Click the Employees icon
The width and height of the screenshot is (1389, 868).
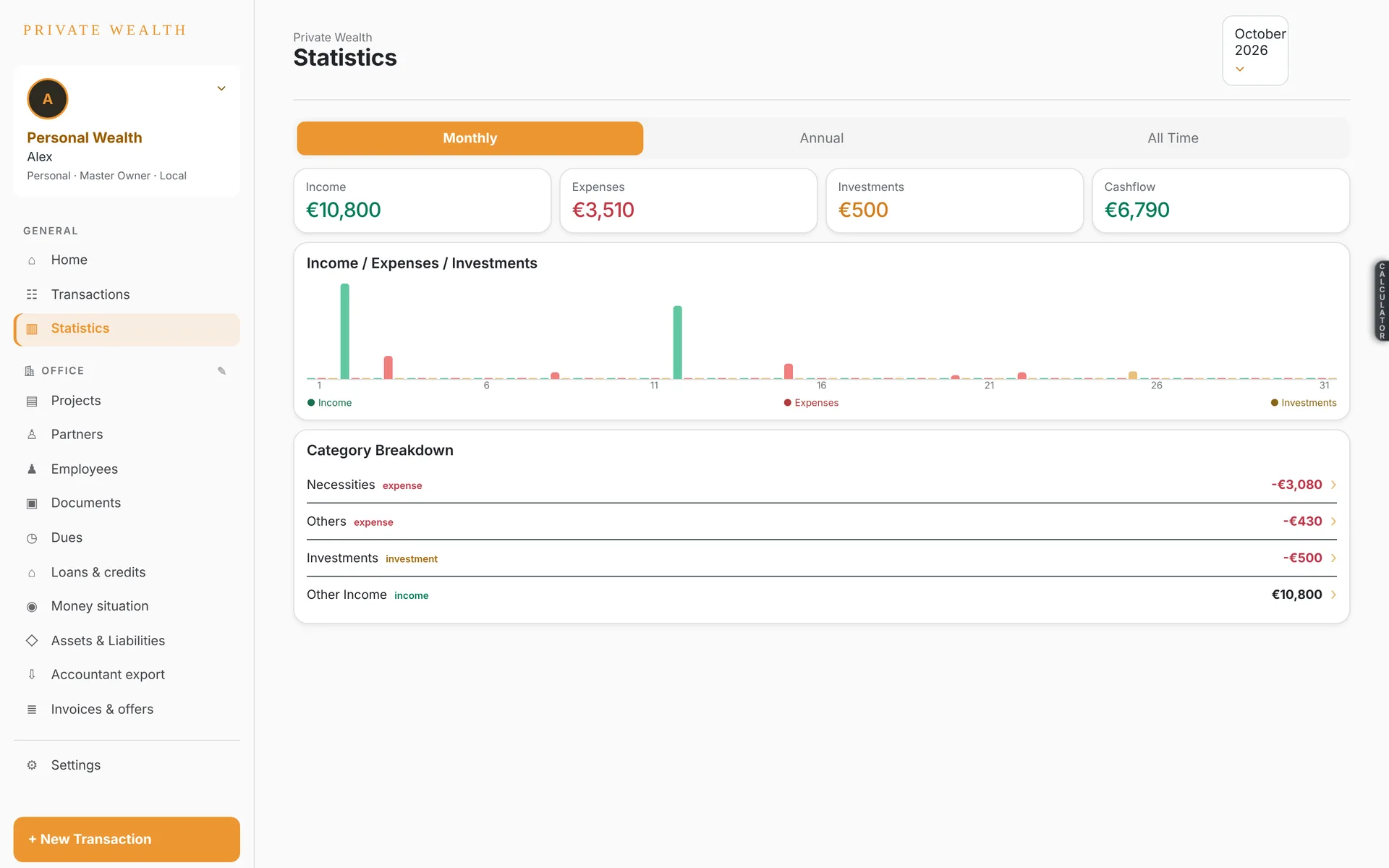click(x=32, y=469)
